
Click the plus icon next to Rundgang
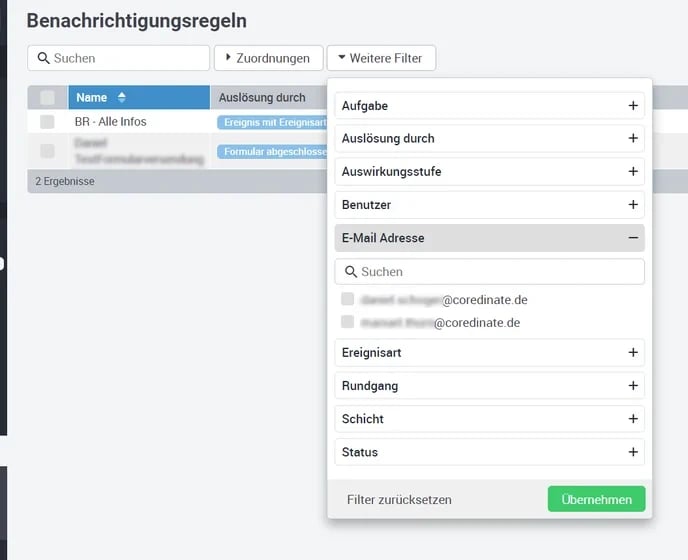tap(633, 386)
